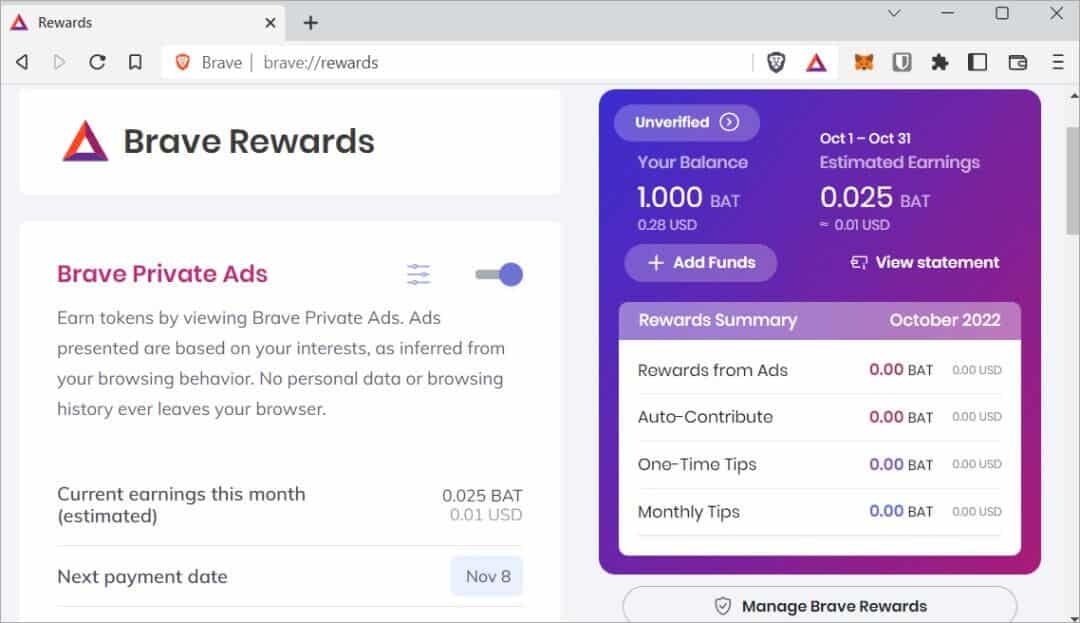Close the Rewards tab
The width and height of the screenshot is (1080, 623).
[270, 23]
